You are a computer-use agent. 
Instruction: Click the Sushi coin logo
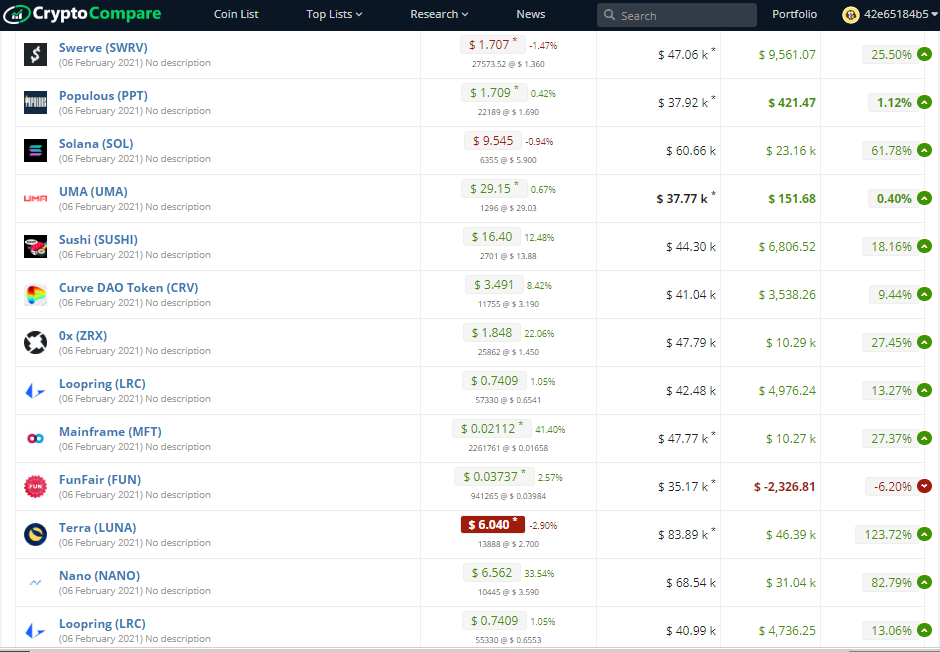coord(35,246)
